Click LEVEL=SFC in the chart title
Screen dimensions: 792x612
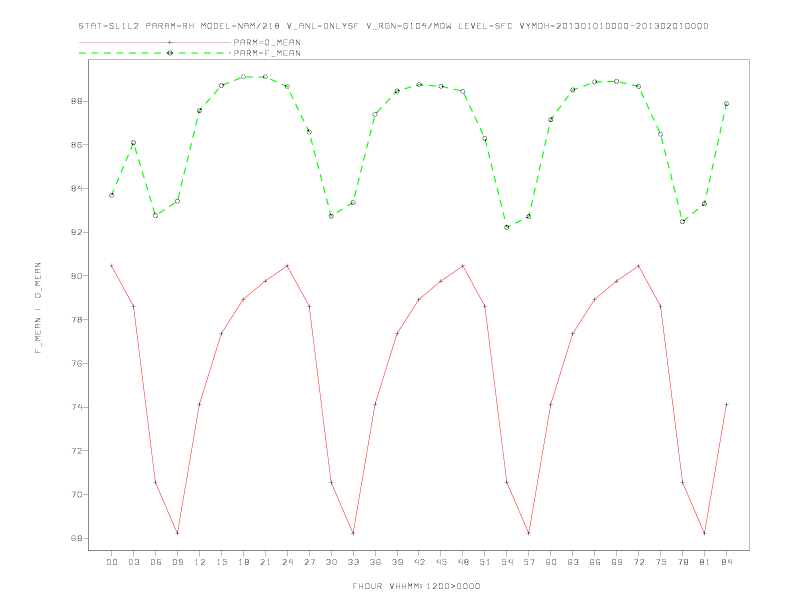[x=485, y=26]
